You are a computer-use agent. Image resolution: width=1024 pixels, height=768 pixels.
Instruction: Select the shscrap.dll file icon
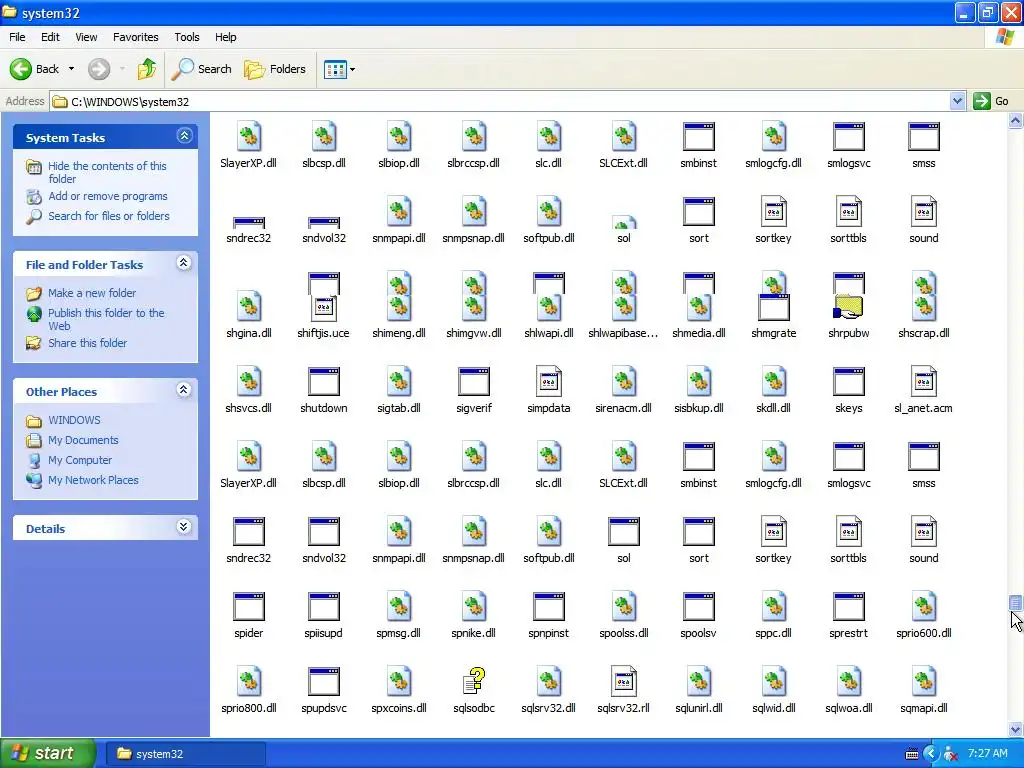[924, 307]
